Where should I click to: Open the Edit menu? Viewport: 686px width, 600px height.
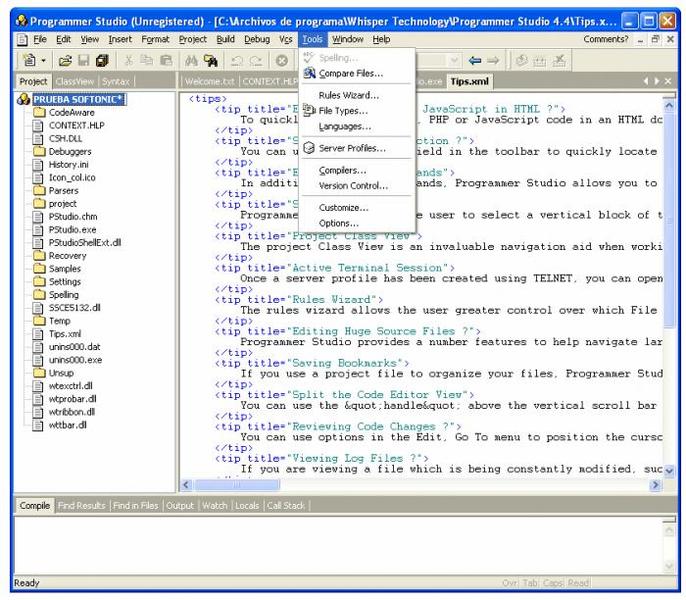(63, 39)
